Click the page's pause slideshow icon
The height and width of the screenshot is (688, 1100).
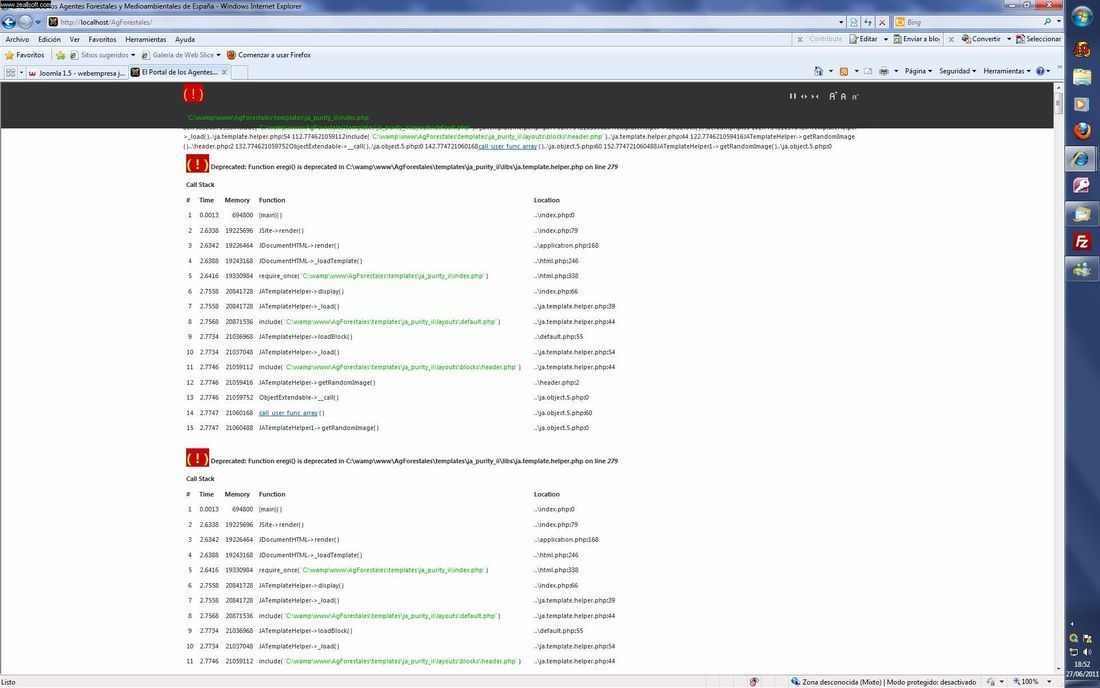pyautogui.click(x=793, y=96)
